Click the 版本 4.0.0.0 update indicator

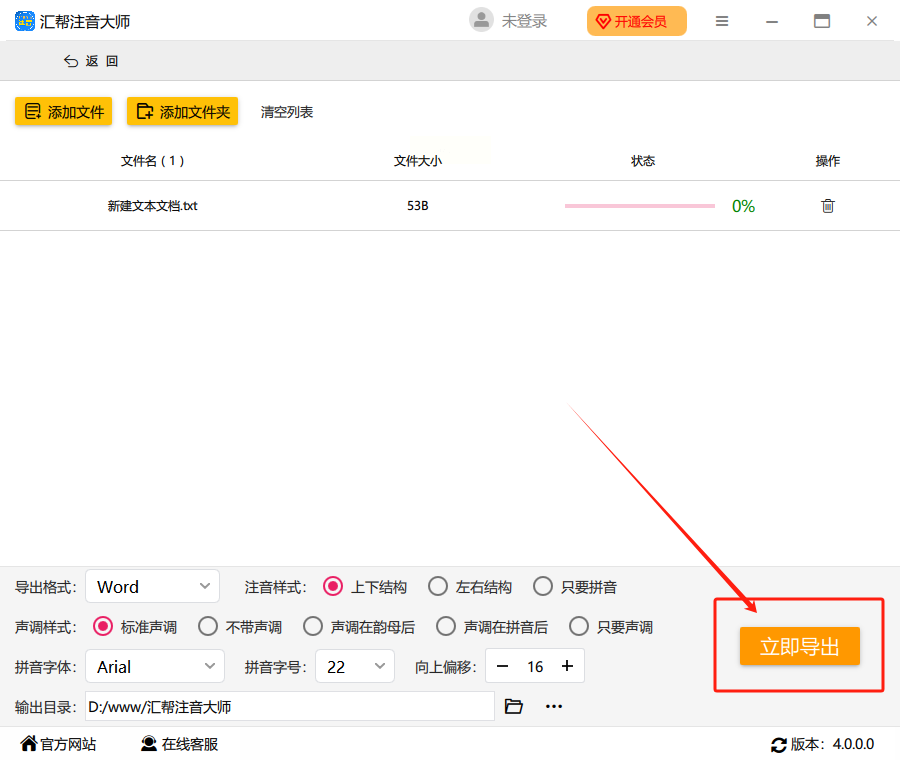(823, 745)
